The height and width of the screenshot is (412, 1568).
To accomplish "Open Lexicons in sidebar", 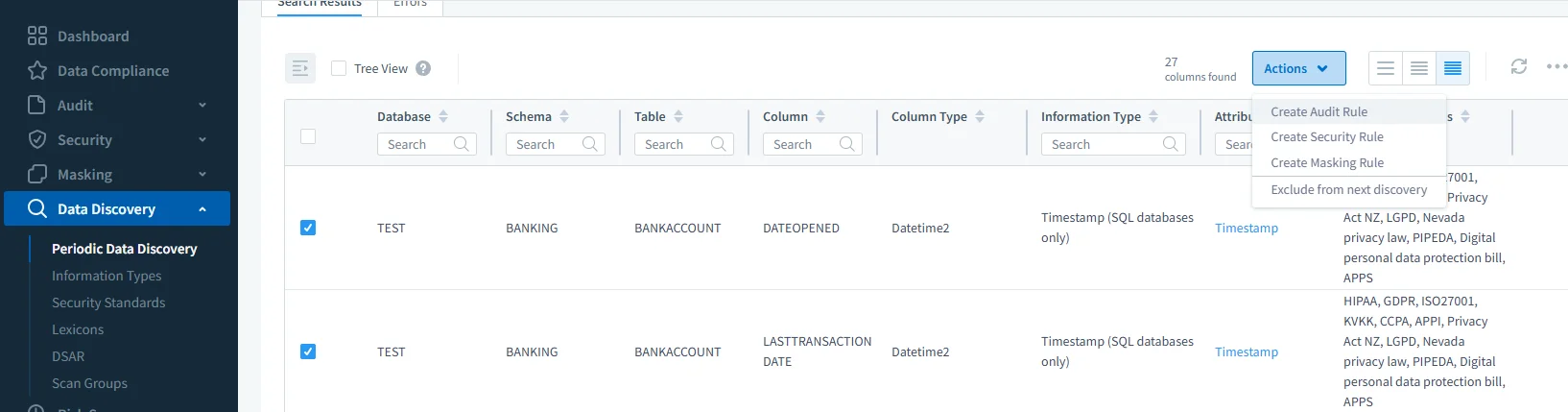I will (x=78, y=329).
